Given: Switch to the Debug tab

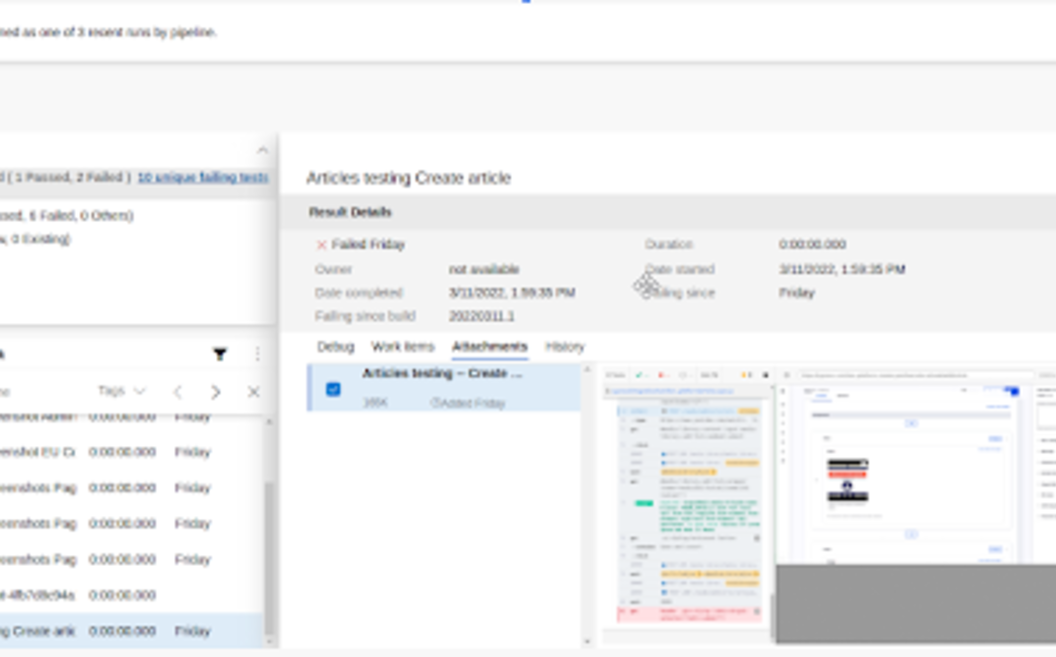Looking at the screenshot, I should point(335,347).
